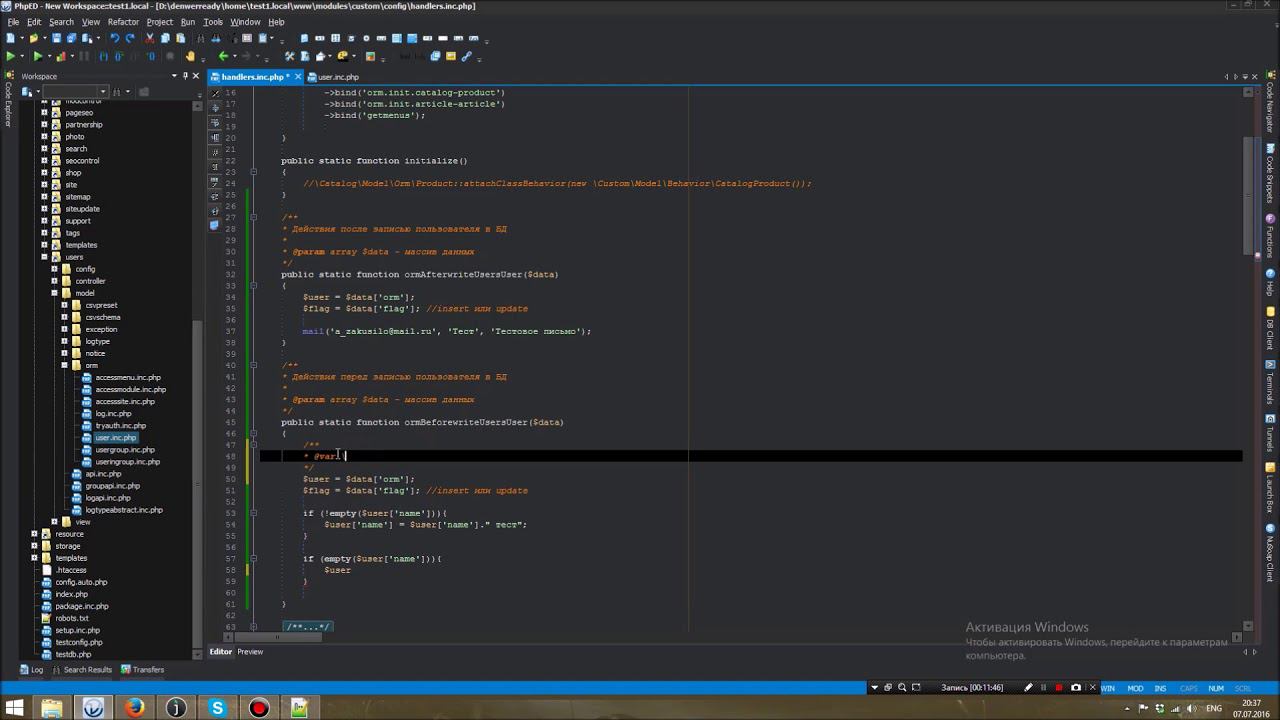Click the red stop recording button
The height and width of the screenshot is (720, 1280).
pyautogui.click(x=1059, y=688)
